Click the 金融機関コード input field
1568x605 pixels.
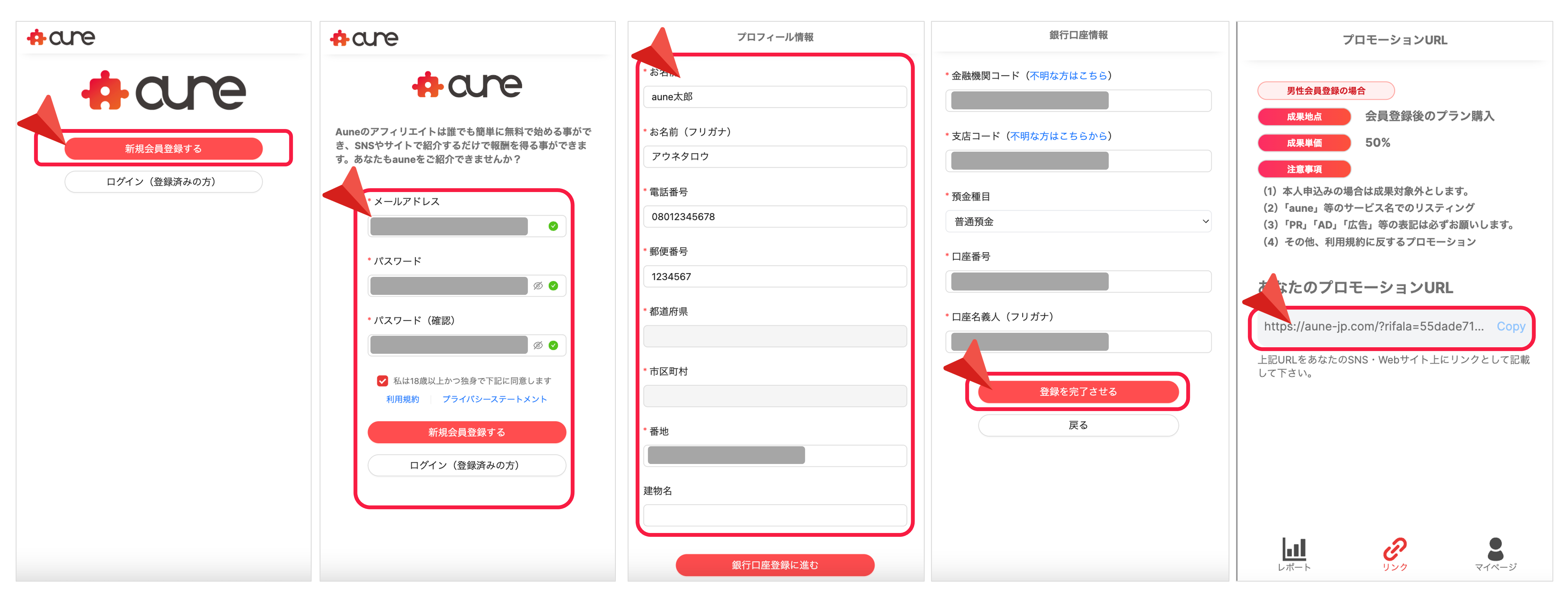[1078, 100]
